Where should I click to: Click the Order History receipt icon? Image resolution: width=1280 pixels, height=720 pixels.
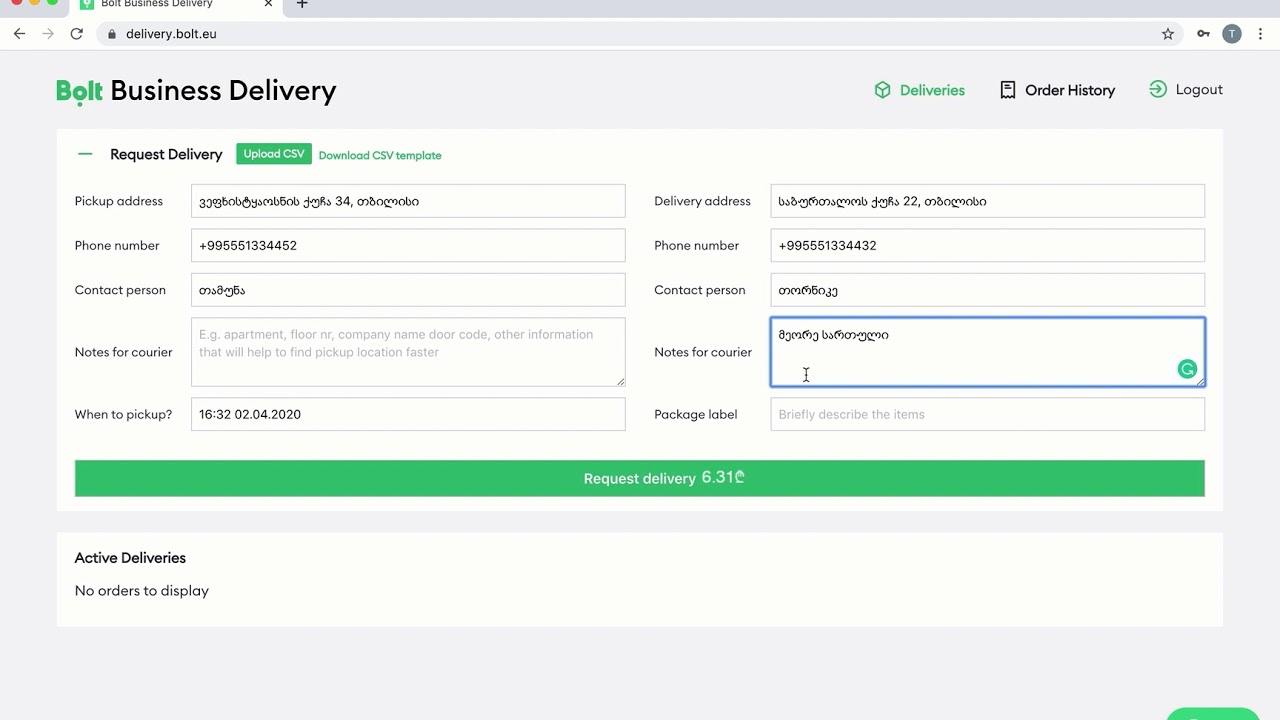pos(1008,90)
